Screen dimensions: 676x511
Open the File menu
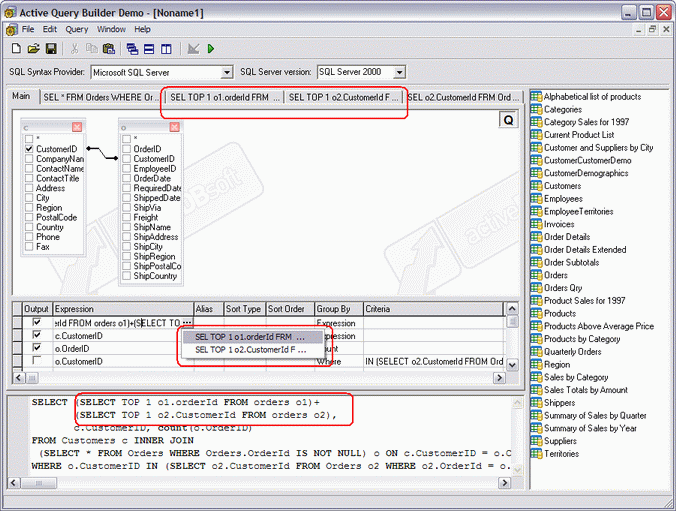28,29
